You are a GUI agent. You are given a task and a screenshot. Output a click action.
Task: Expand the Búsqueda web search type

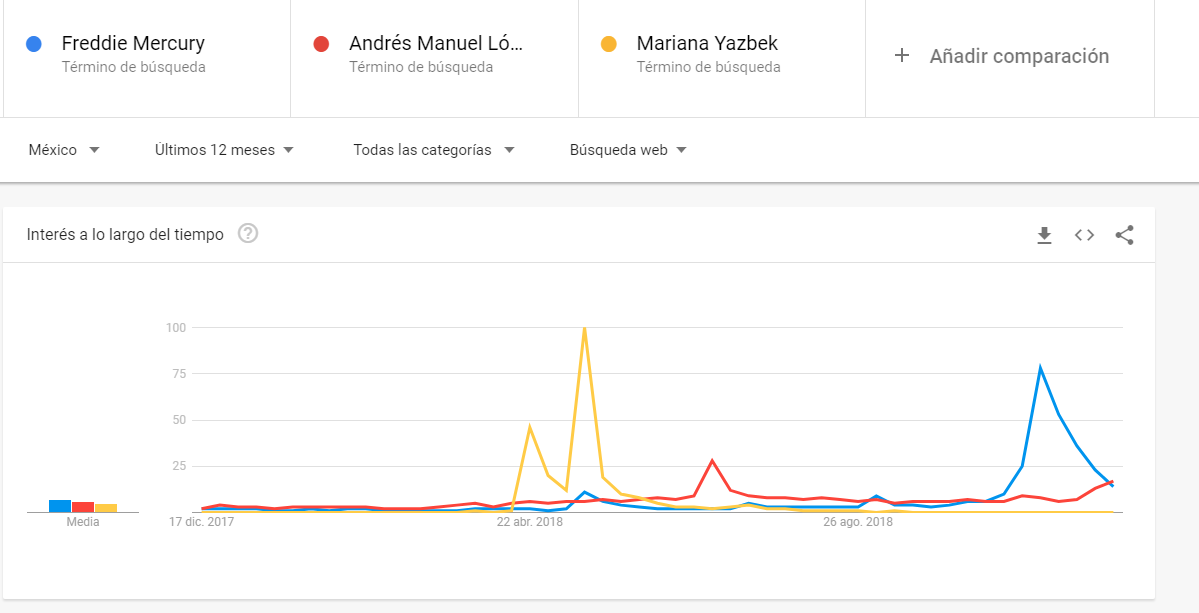coord(628,150)
